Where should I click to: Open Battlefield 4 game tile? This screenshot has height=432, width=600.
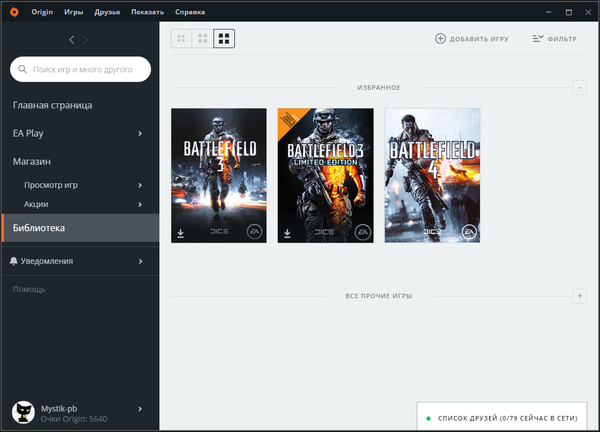pyautogui.click(x=432, y=175)
